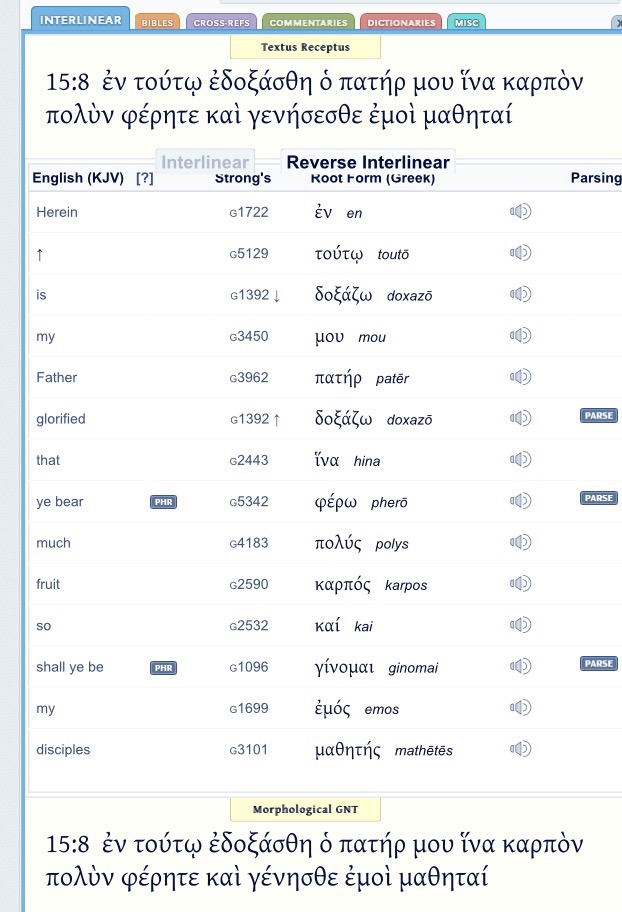Open the Dictionaries tab
Image resolution: width=622 pixels, height=912 pixels.
(x=401, y=22)
